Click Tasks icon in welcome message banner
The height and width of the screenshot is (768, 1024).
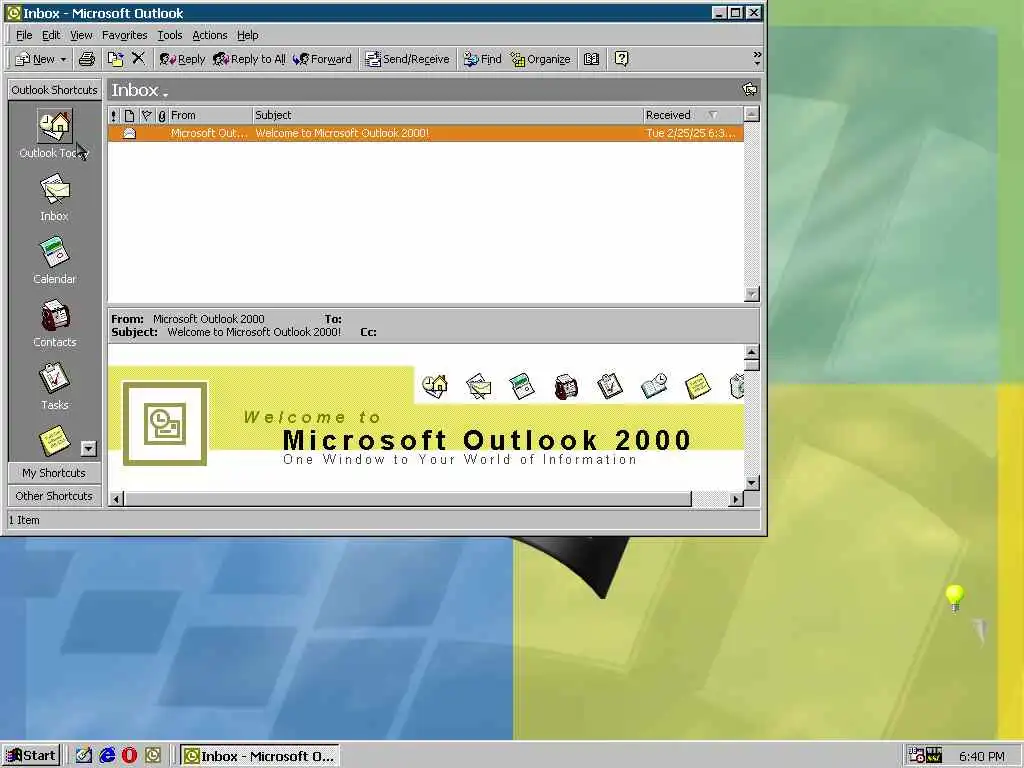(609, 385)
